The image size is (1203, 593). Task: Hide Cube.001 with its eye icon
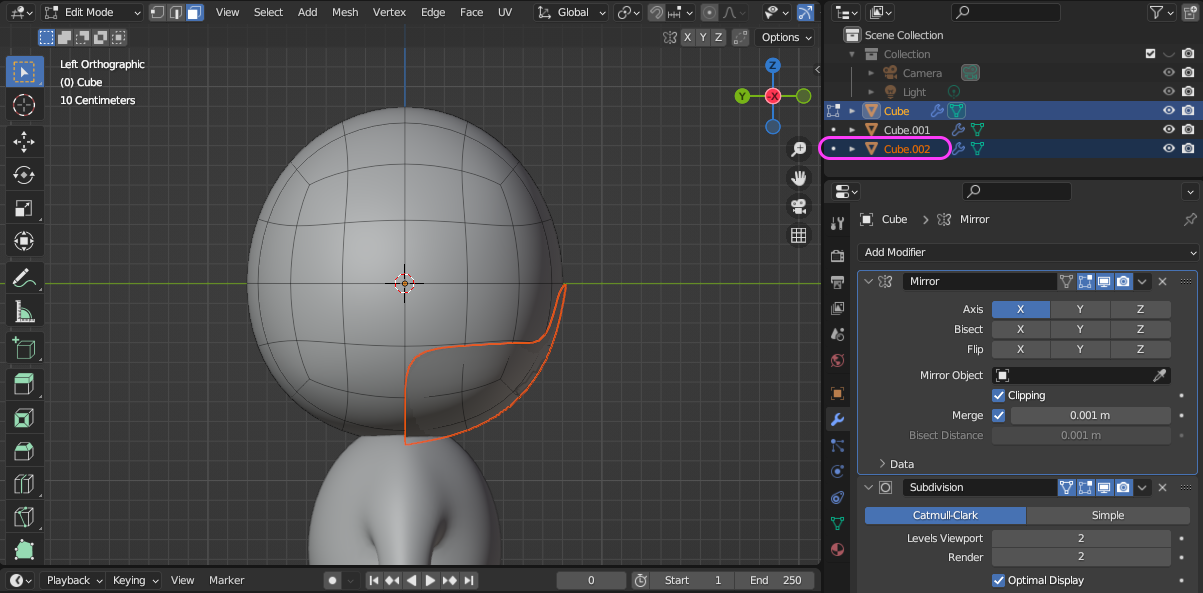pyautogui.click(x=1168, y=130)
